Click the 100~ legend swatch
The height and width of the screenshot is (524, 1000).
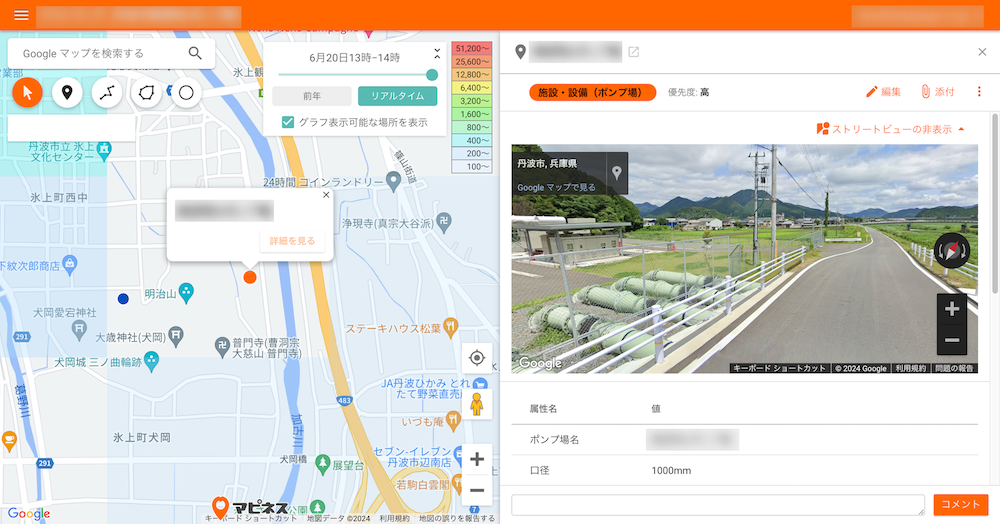pos(472,166)
